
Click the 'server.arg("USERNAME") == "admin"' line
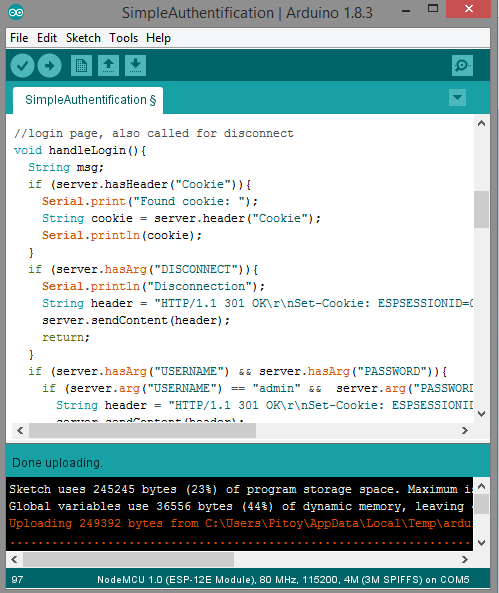point(257,389)
